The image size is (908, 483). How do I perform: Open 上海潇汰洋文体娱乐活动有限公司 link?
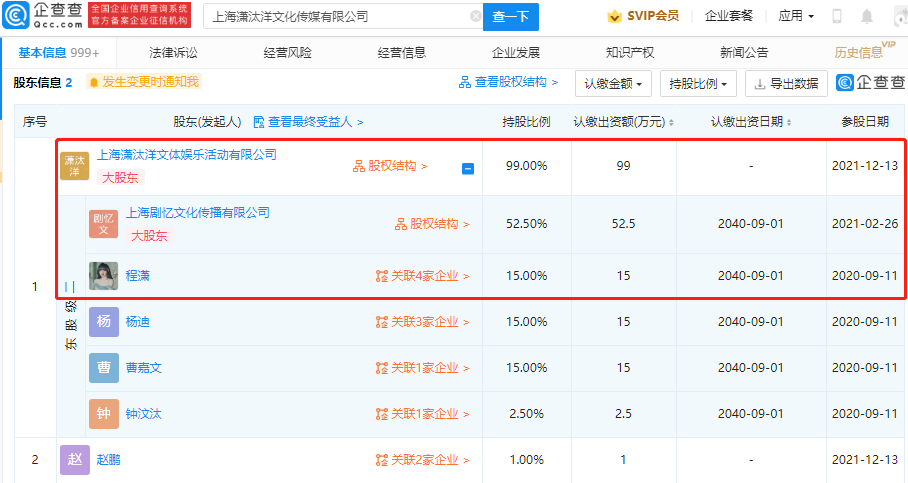[x=186, y=155]
